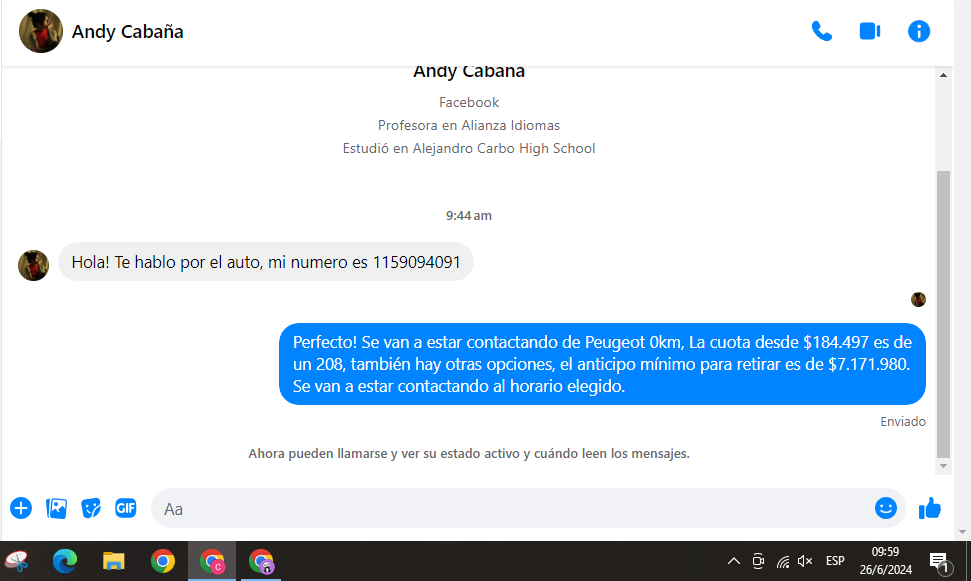Click the Meet Now tray icon
This screenshot has width=971, height=581.
pos(758,562)
